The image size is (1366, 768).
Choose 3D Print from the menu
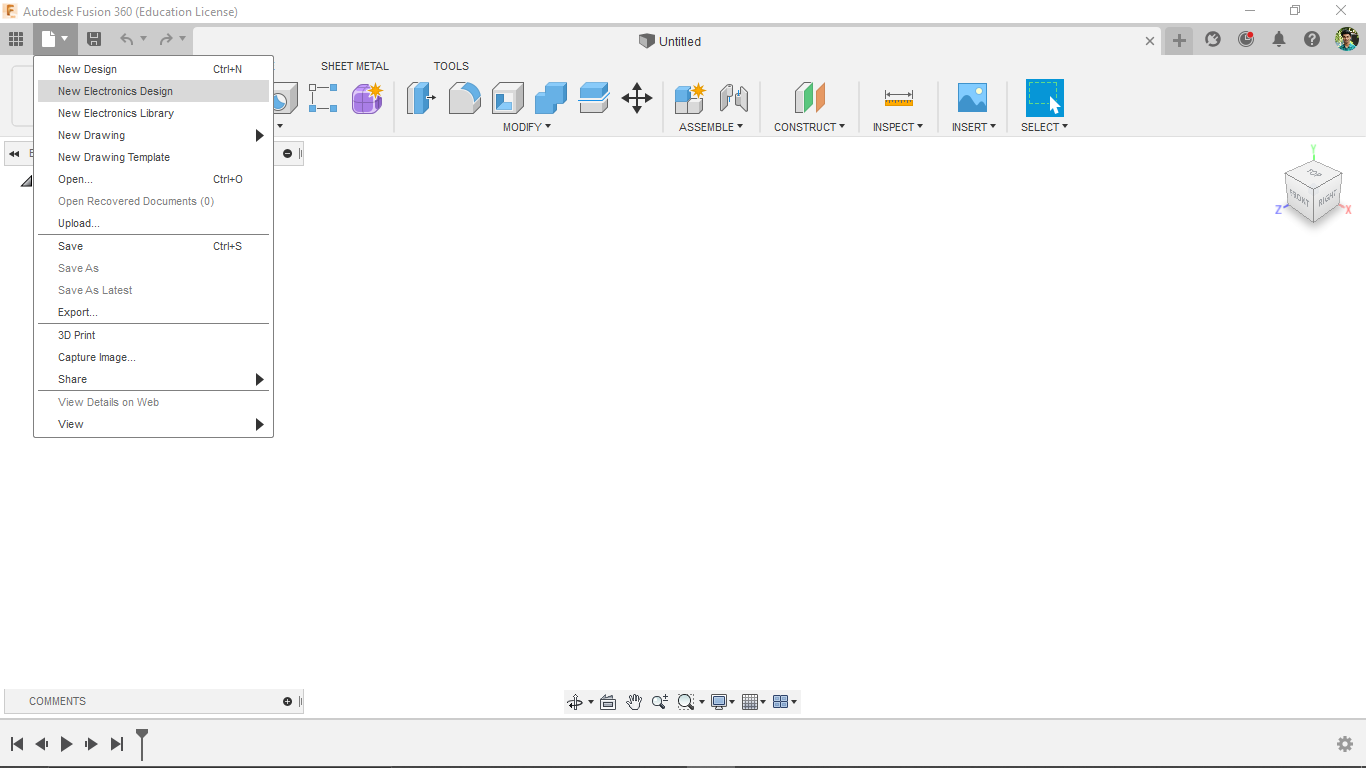(154, 335)
